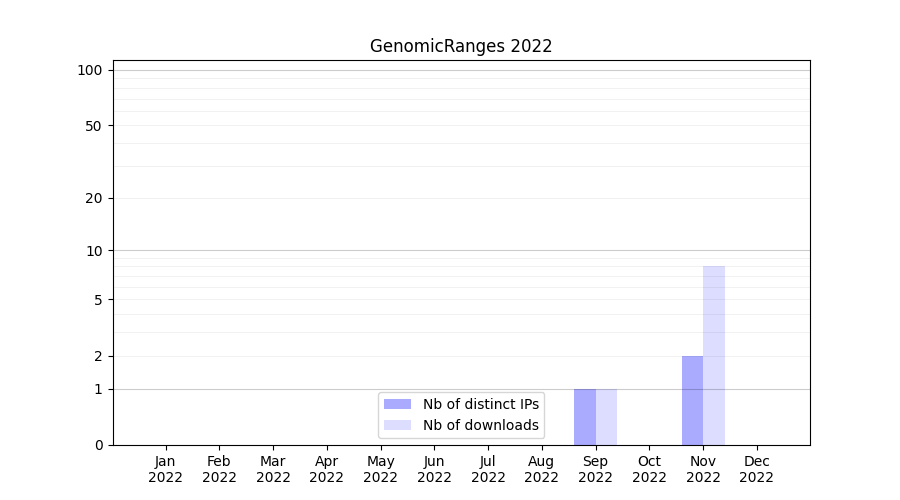Click the Dec 2022 x-axis label

coord(756,469)
